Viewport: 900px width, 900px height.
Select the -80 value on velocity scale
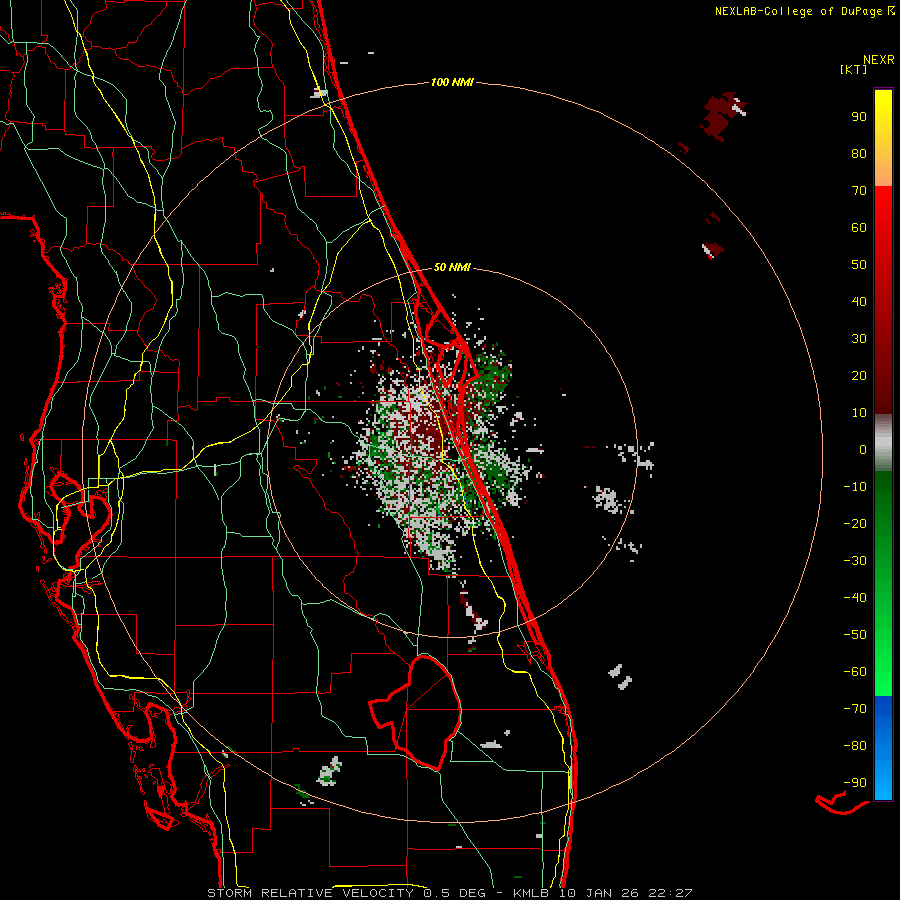(x=855, y=746)
